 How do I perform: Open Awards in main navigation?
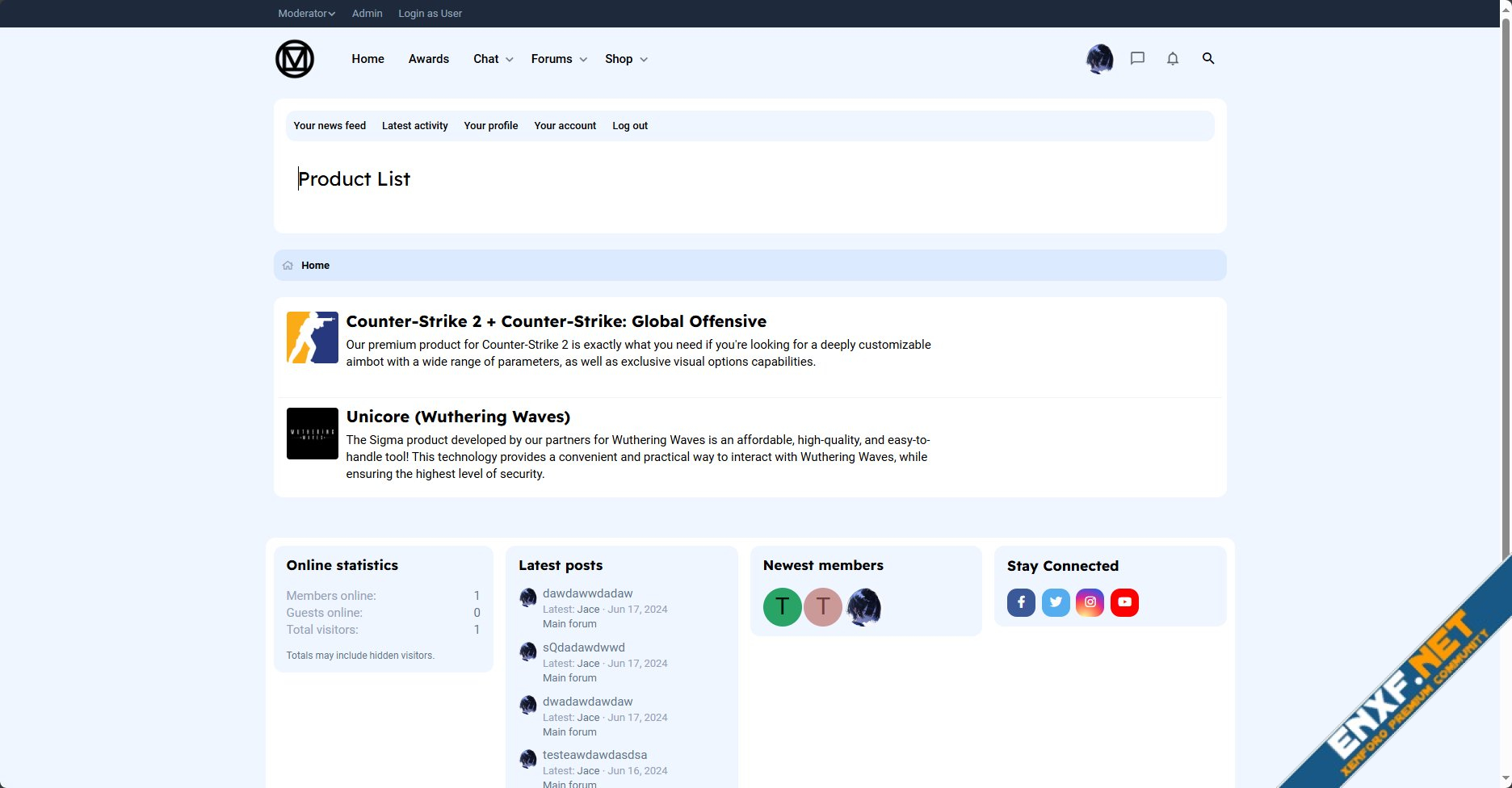(429, 59)
